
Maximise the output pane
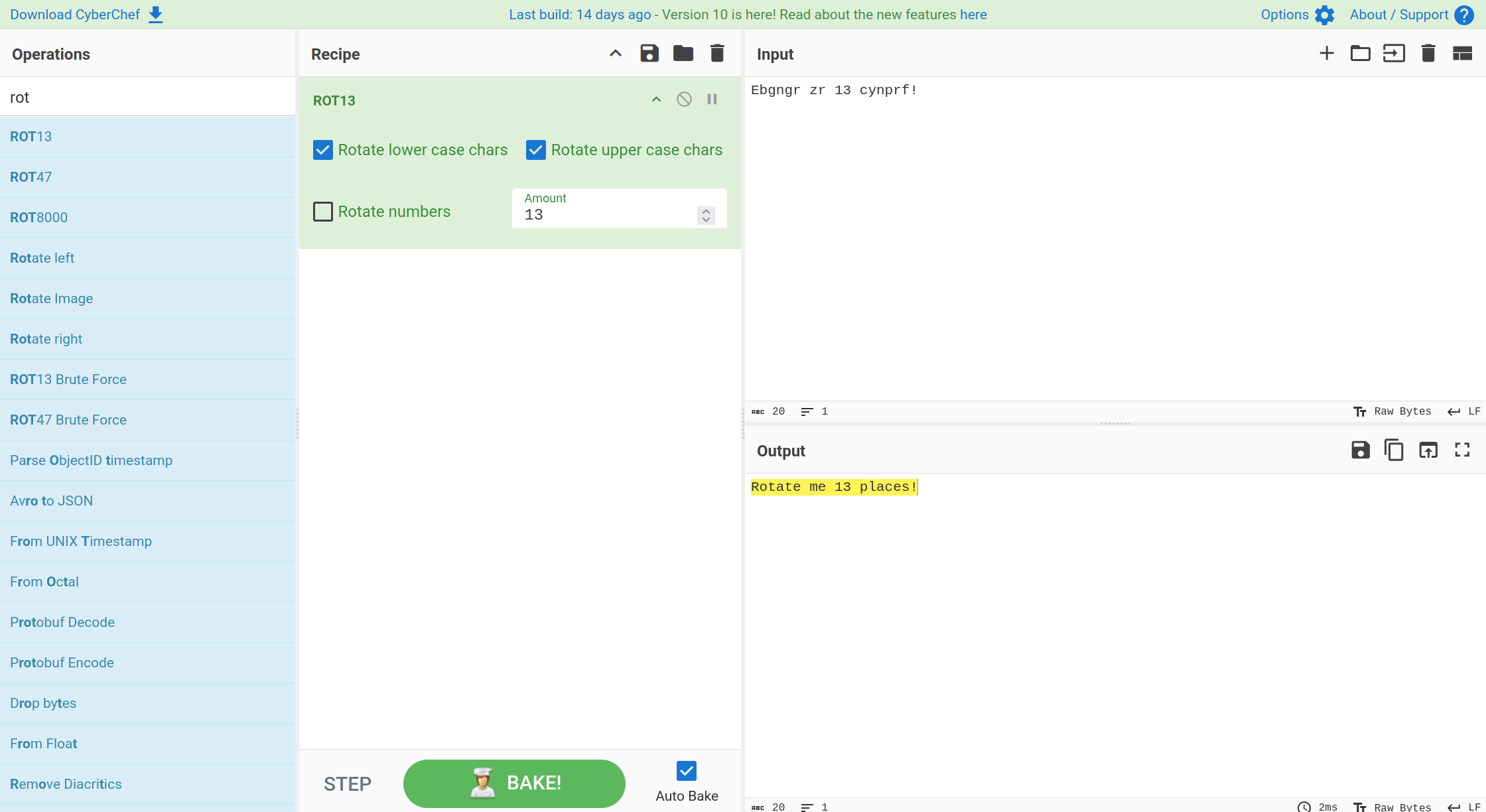1462,450
